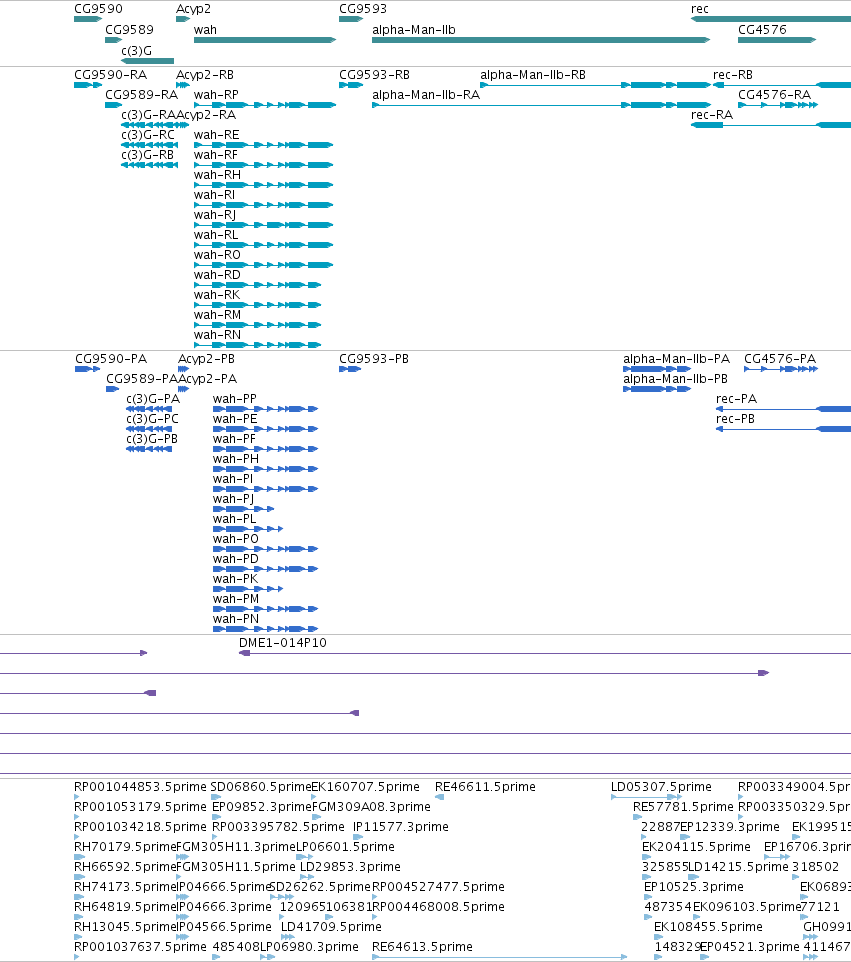The image size is (851, 962).
Task: Click the CG9593 gene label
Action: click(x=363, y=9)
